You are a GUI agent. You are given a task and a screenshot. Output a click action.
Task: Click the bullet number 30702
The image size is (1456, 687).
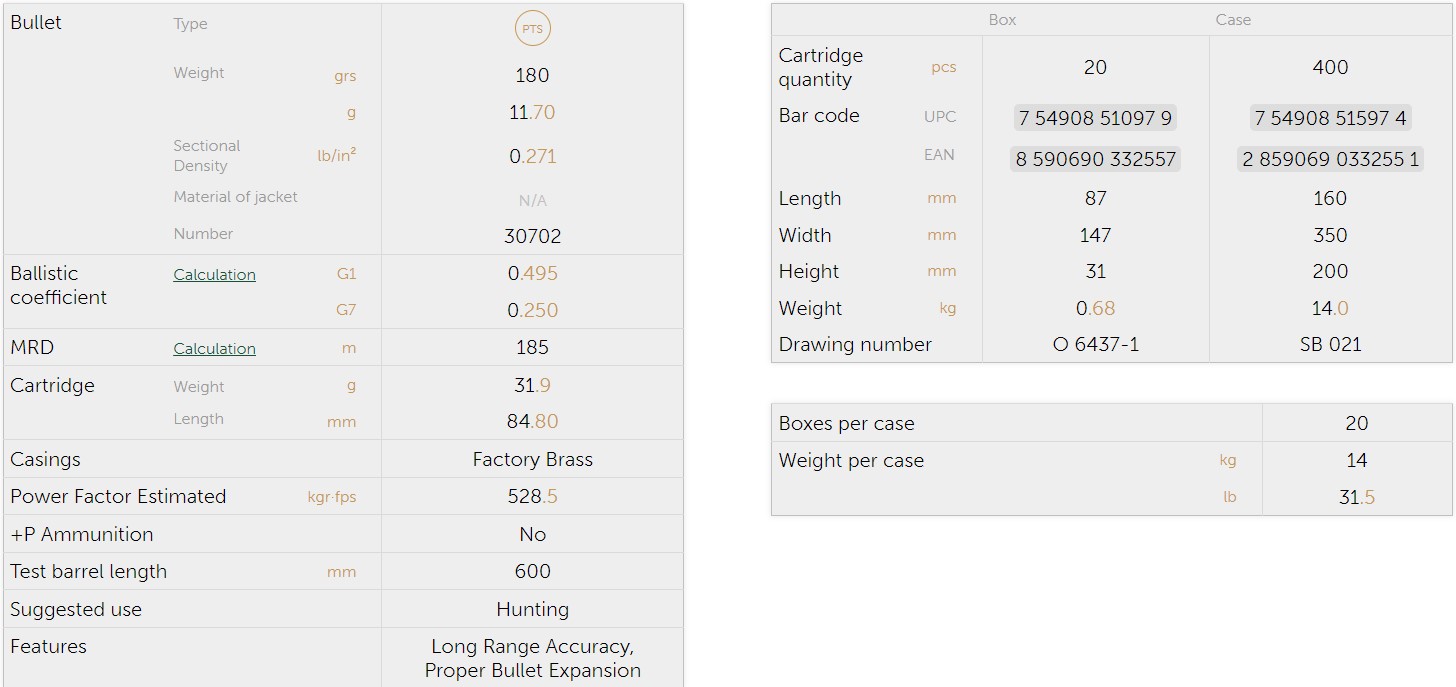(x=532, y=237)
